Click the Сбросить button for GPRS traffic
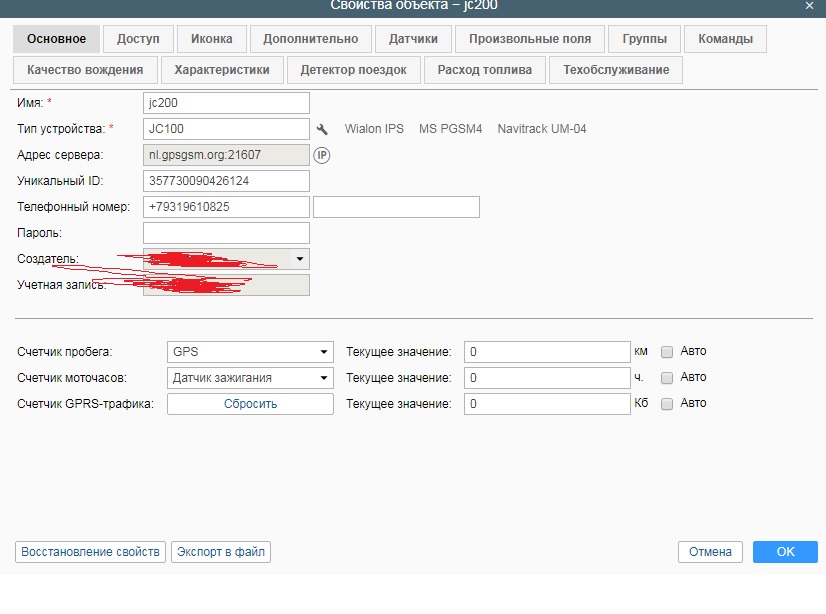 click(x=250, y=404)
